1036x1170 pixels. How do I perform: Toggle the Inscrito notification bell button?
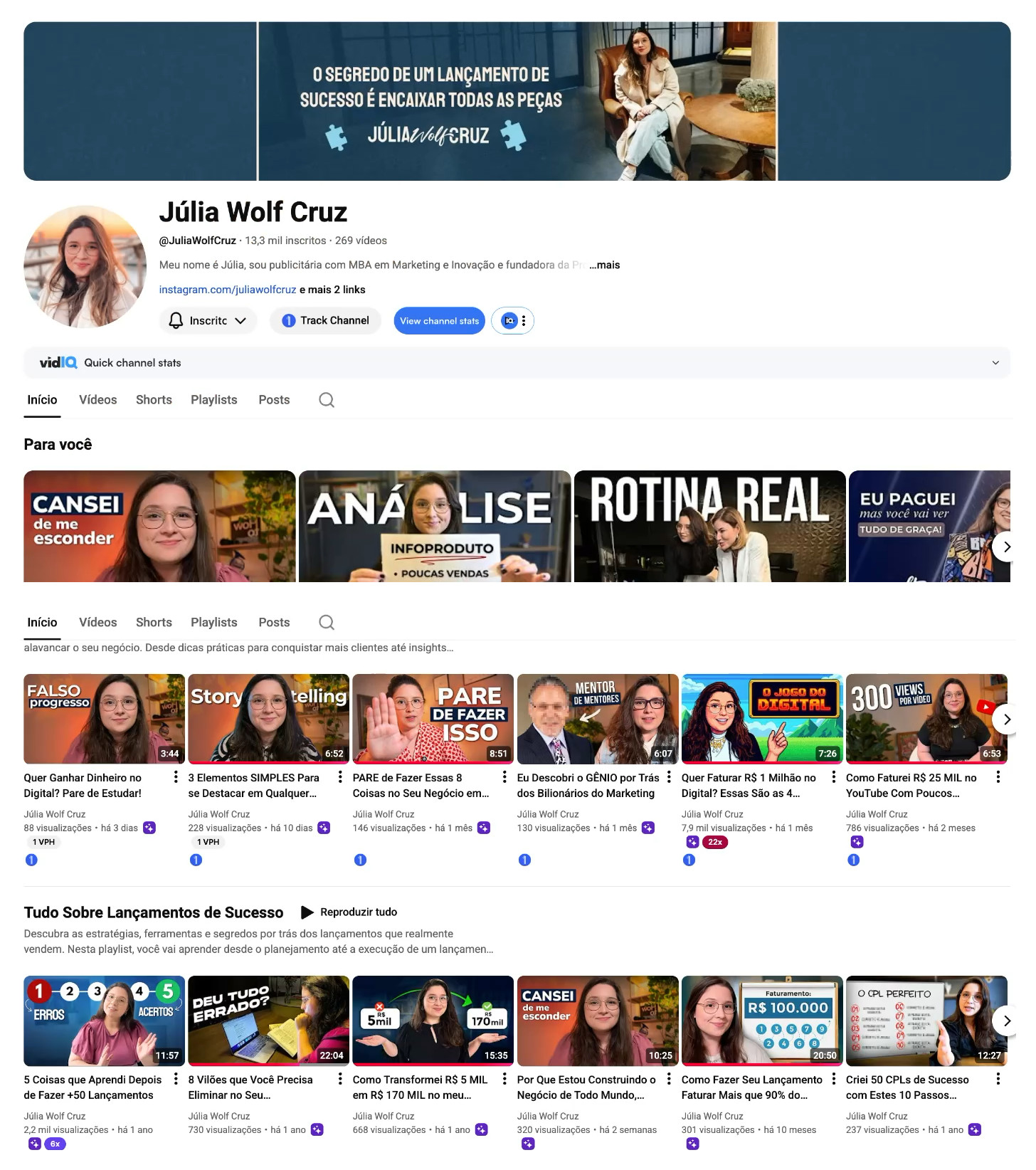pyautogui.click(x=207, y=321)
